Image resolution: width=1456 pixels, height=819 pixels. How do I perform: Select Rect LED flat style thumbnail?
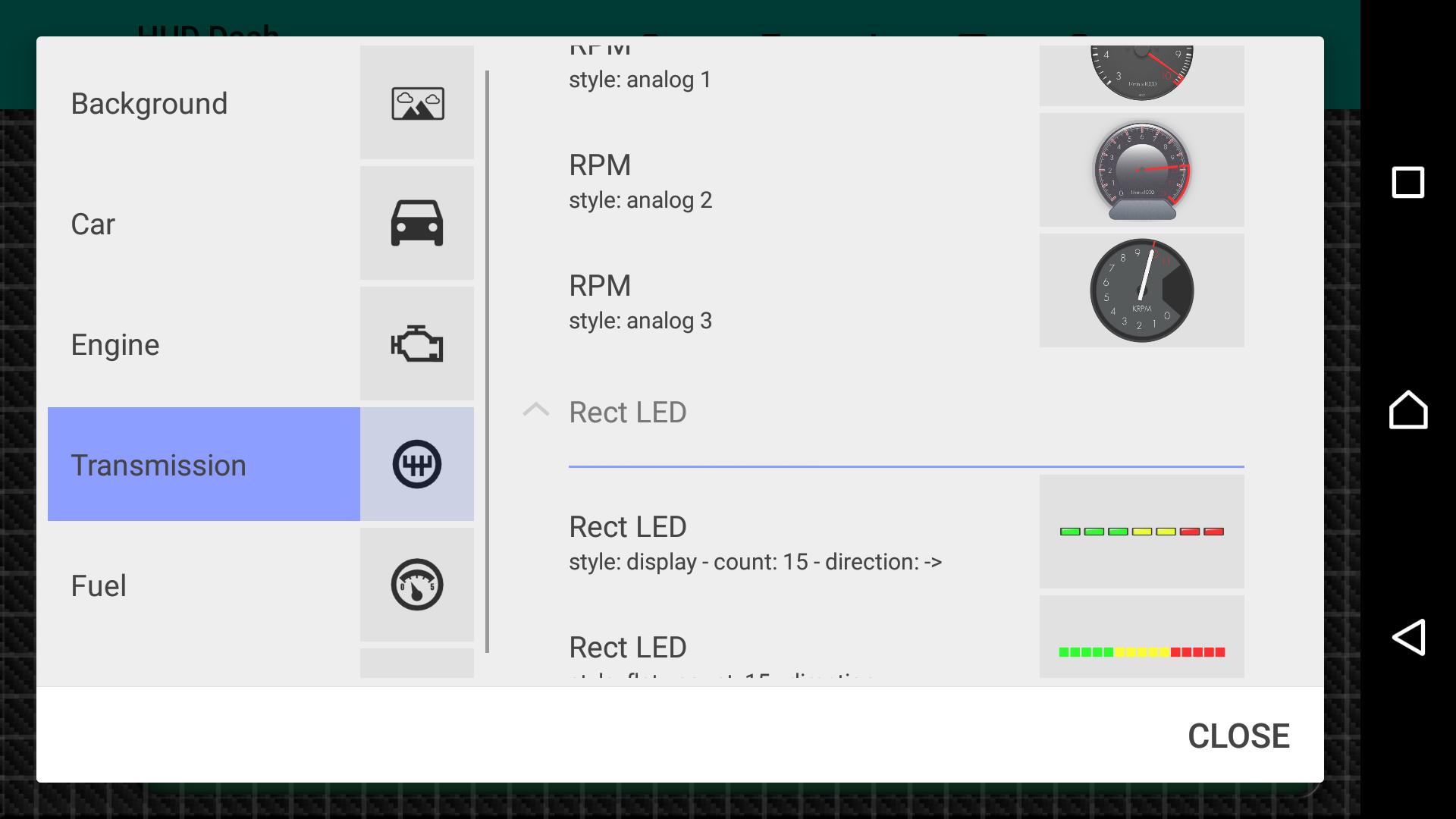tap(1141, 651)
